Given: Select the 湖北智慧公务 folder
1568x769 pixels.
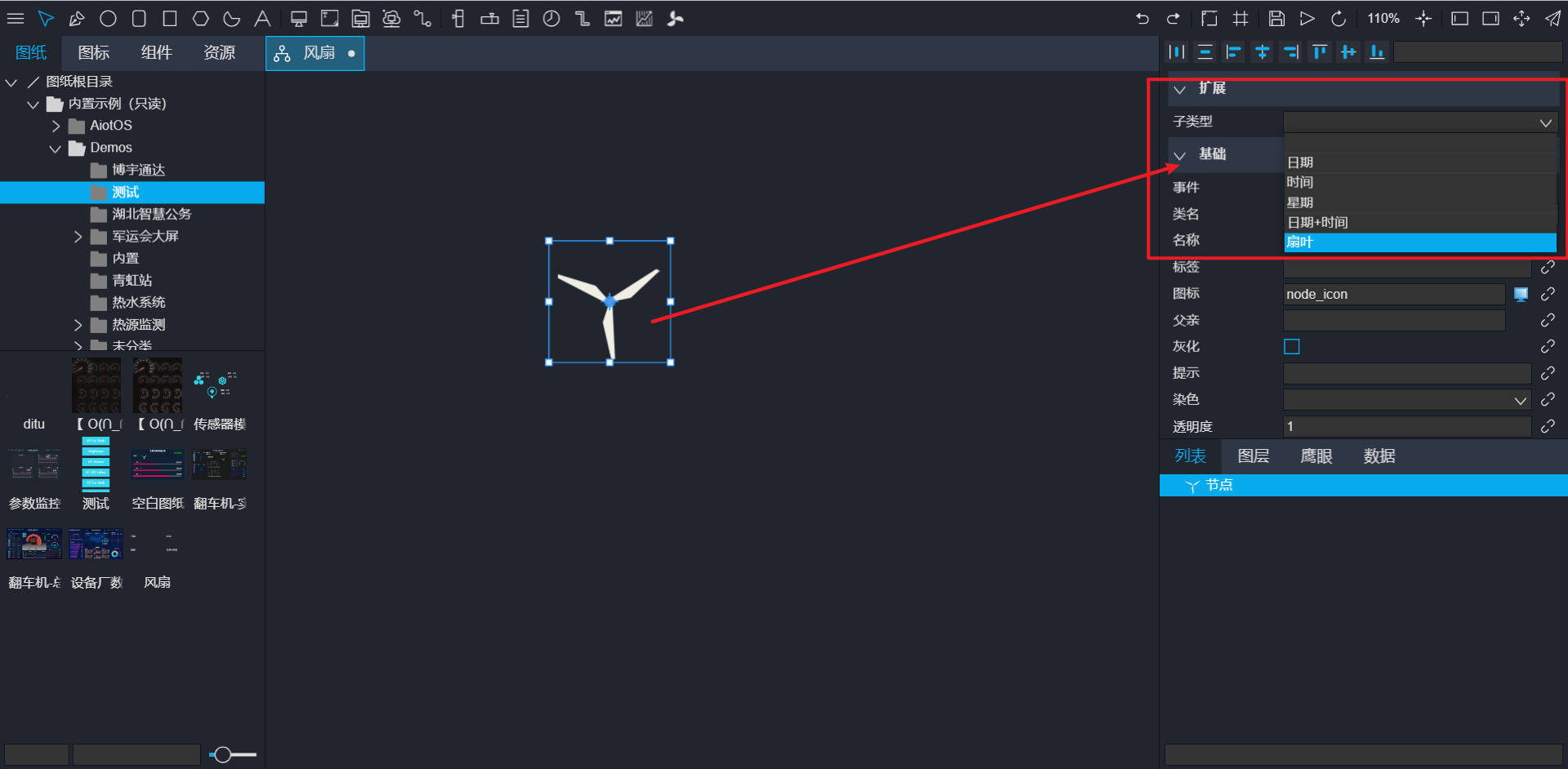Looking at the screenshot, I should point(151,214).
